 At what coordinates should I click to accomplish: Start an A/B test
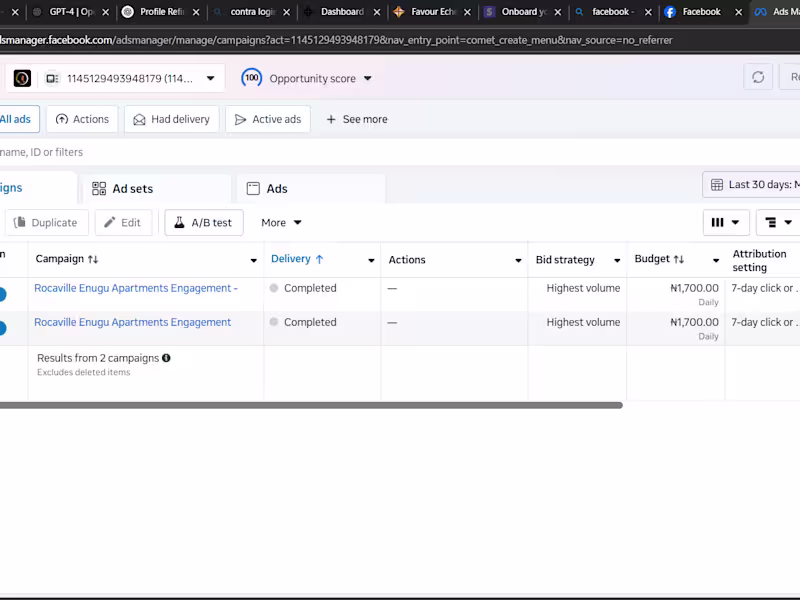[x=204, y=222]
